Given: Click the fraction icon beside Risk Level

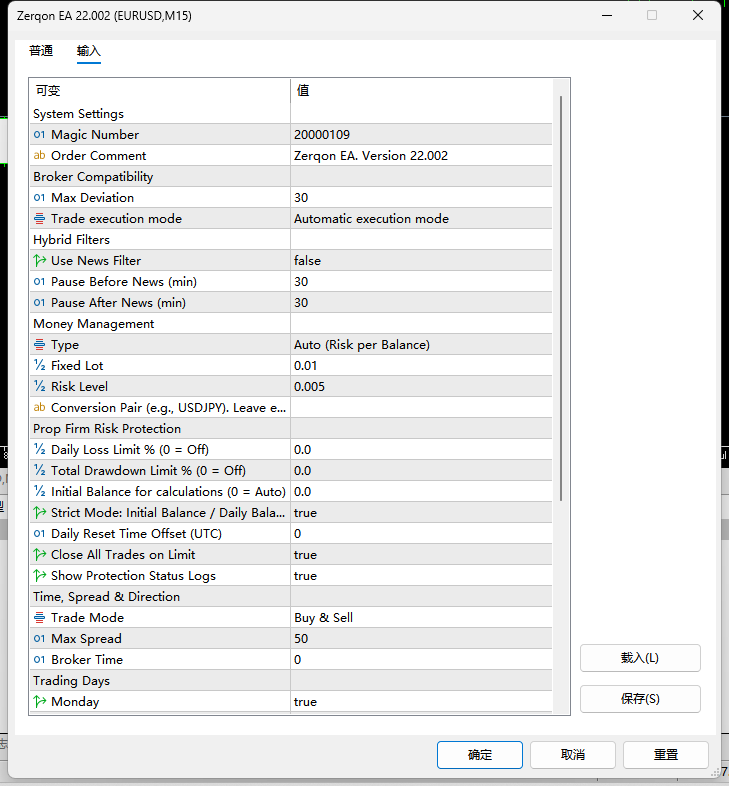Looking at the screenshot, I should point(39,386).
